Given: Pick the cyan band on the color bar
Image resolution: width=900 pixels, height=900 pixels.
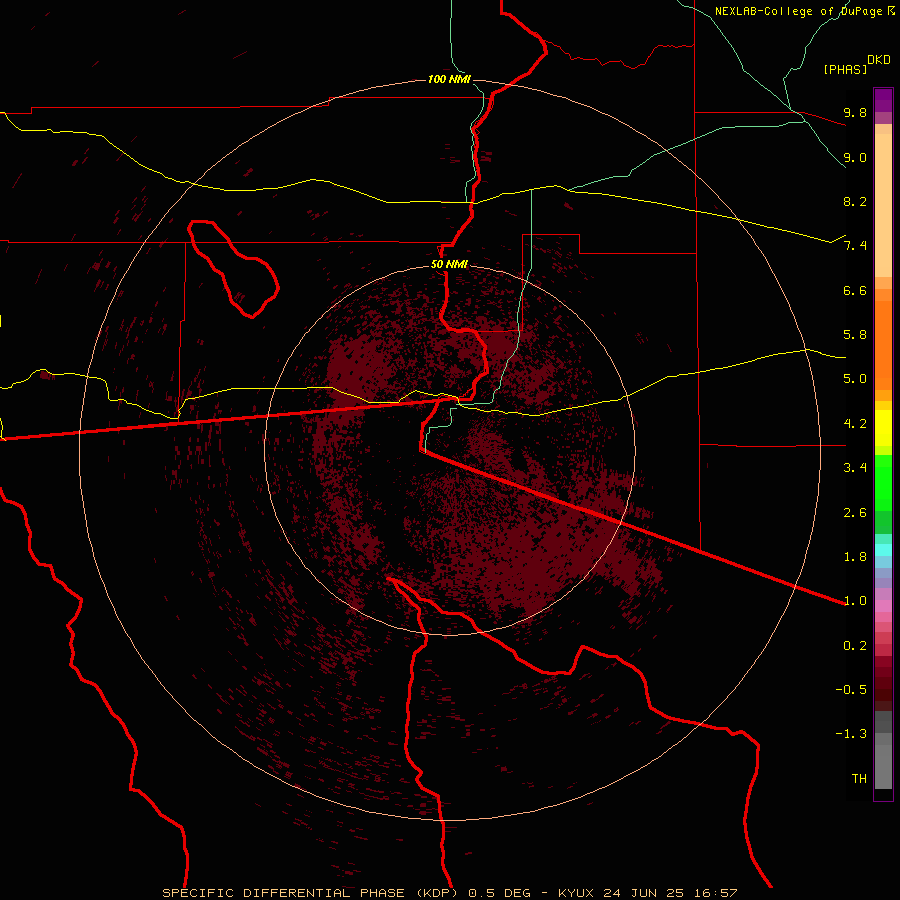Looking at the screenshot, I should click(883, 550).
